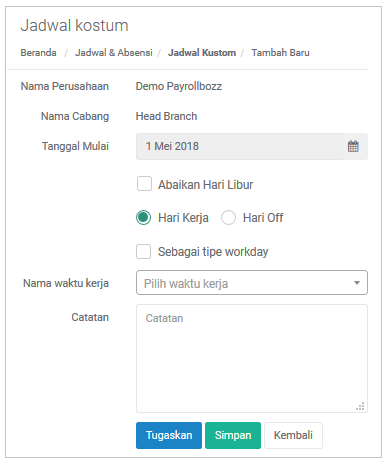Tick the Sebagai tipe workday checkbox
389x464 pixels.
pos(144,251)
